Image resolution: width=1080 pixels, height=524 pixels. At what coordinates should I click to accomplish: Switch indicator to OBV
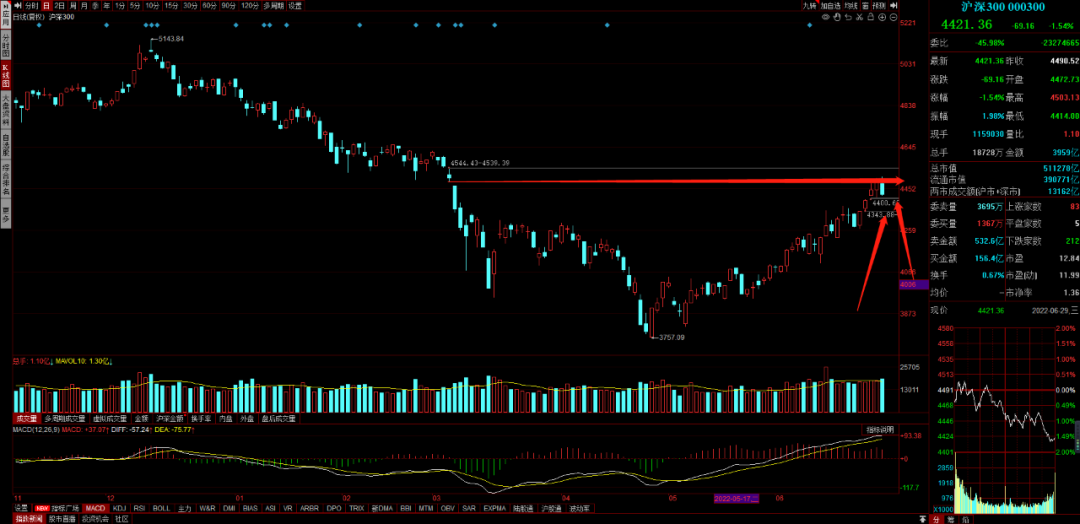pyautogui.click(x=448, y=508)
